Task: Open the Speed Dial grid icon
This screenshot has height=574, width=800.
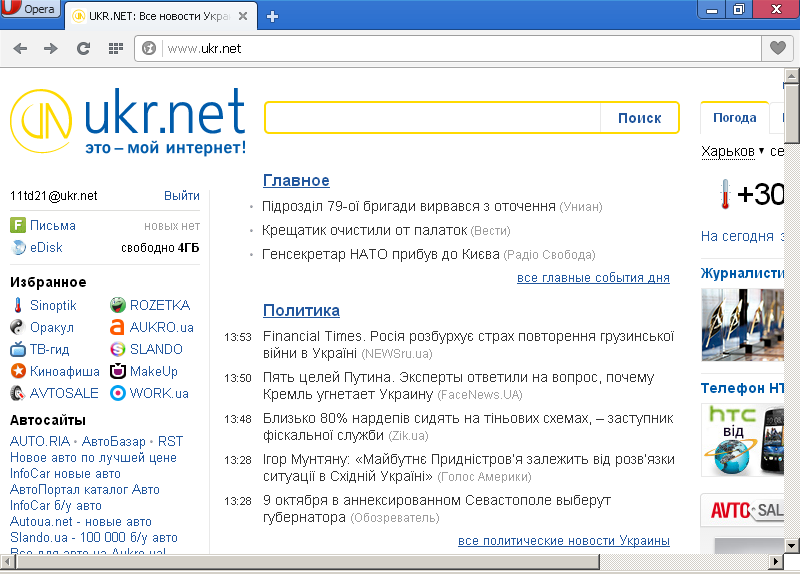Action: 116,48
